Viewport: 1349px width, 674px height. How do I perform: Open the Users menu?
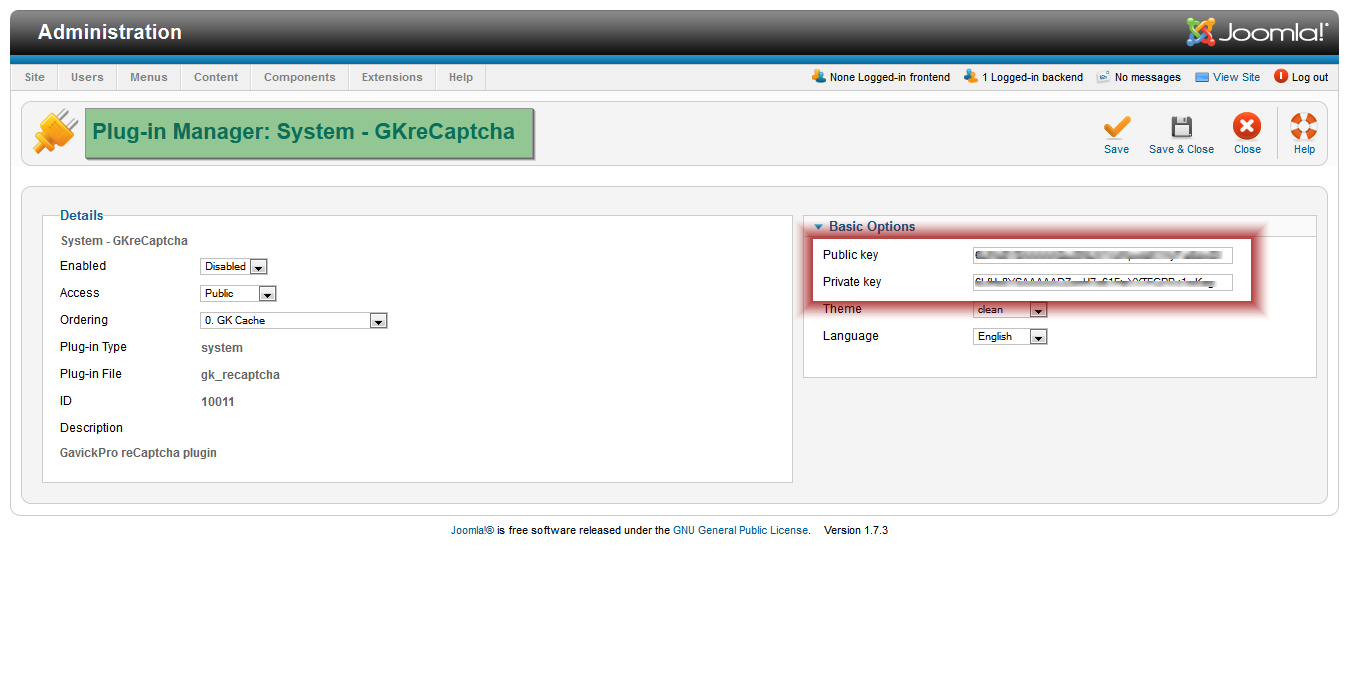pos(87,77)
